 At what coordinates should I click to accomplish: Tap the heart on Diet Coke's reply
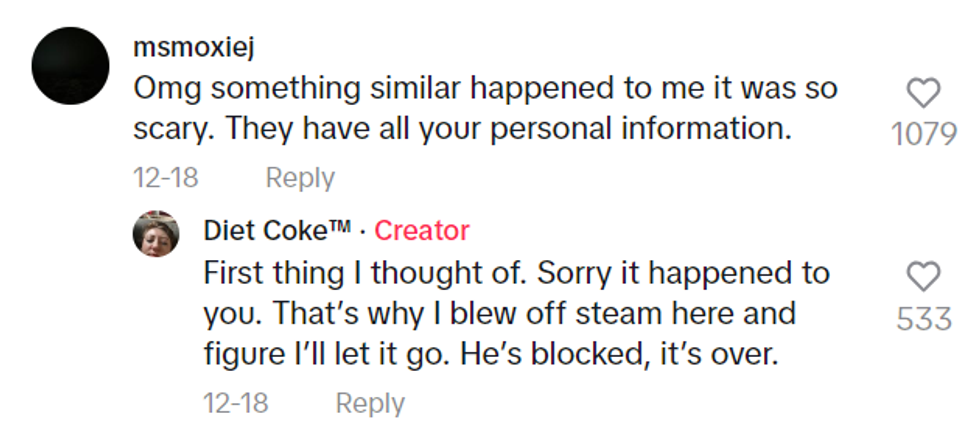(922, 277)
